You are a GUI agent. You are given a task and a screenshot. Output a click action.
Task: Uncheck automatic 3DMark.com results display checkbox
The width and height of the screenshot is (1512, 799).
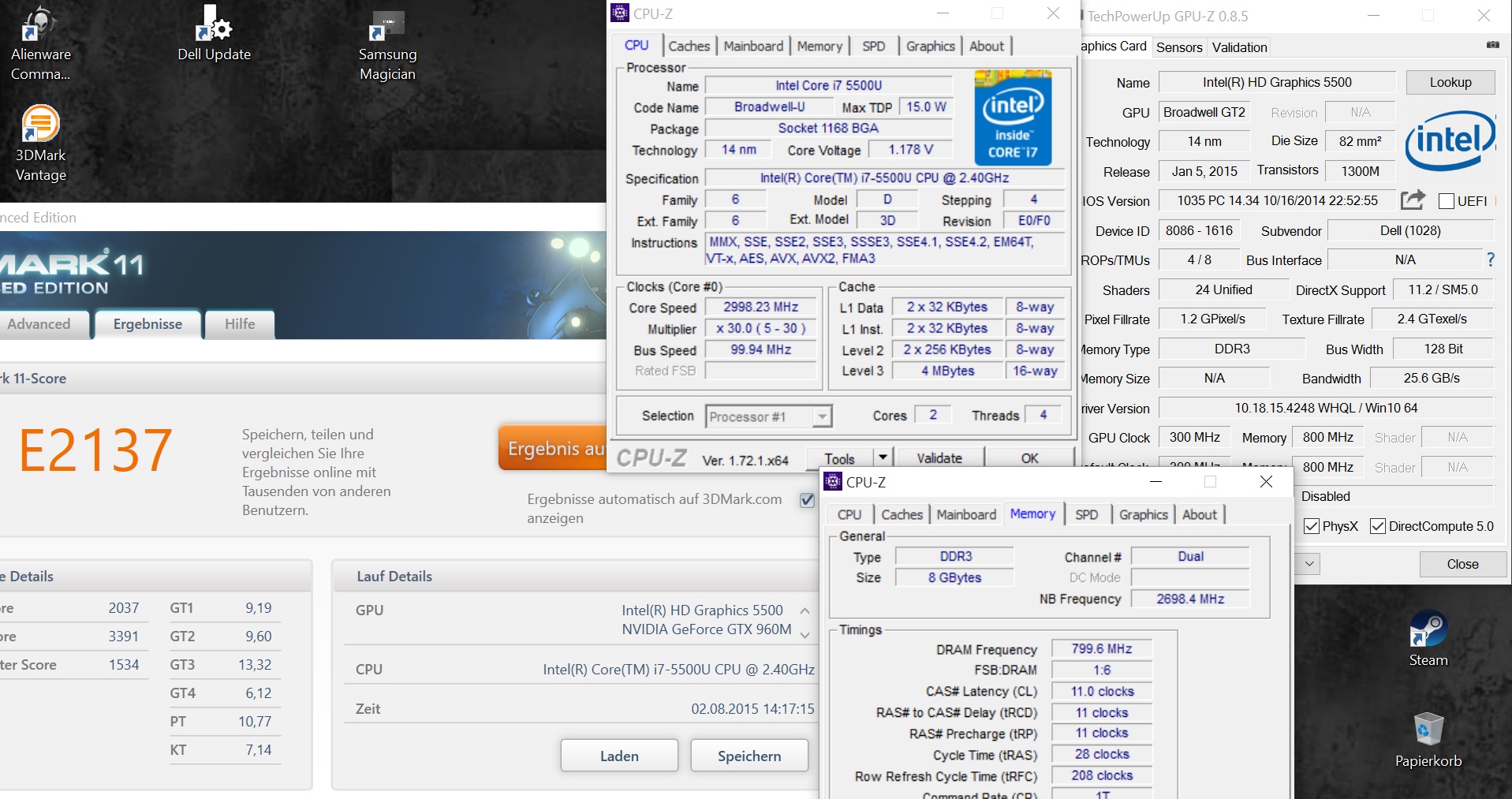pos(807,500)
